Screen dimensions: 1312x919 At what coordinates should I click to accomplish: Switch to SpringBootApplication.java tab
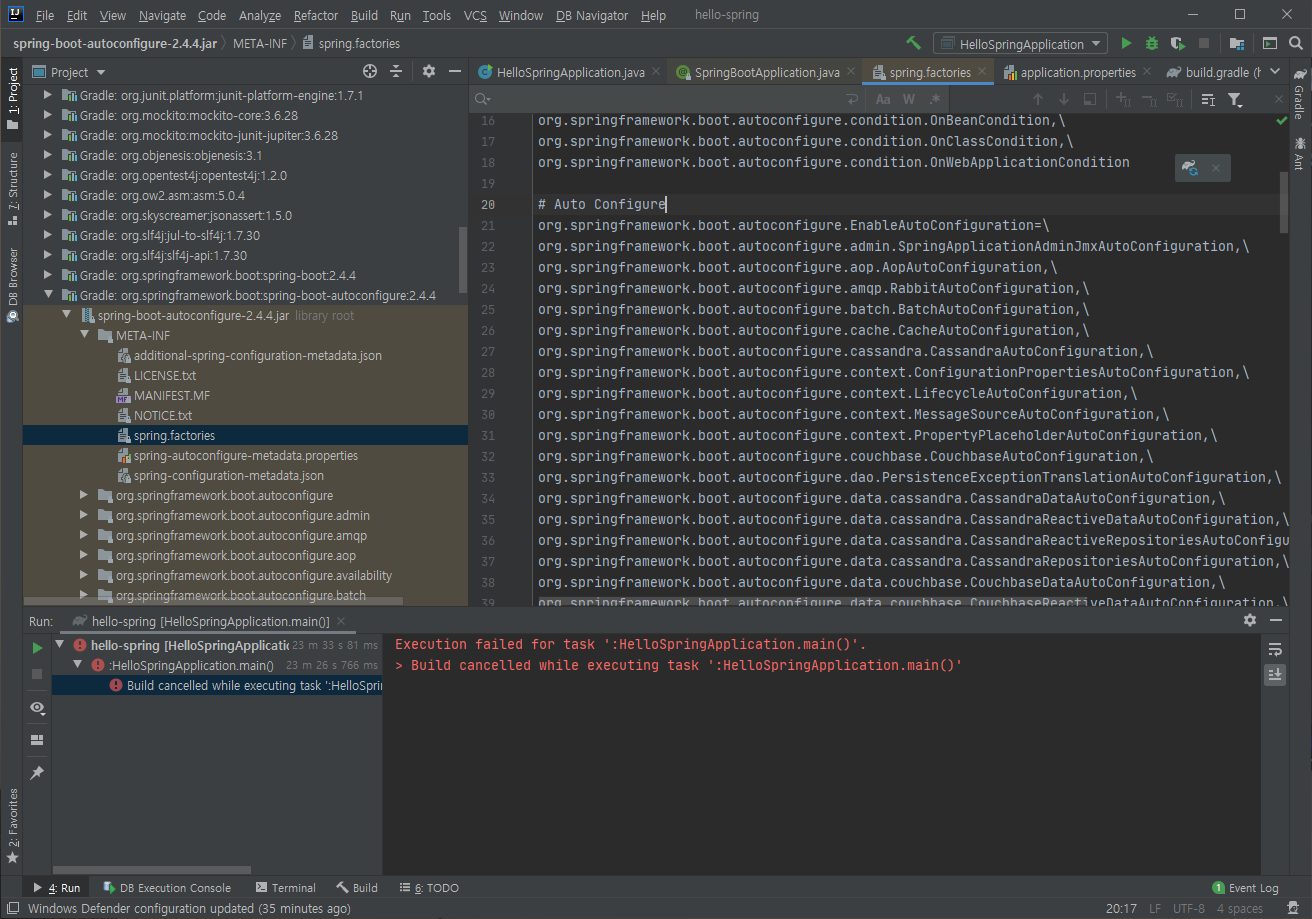click(765, 72)
